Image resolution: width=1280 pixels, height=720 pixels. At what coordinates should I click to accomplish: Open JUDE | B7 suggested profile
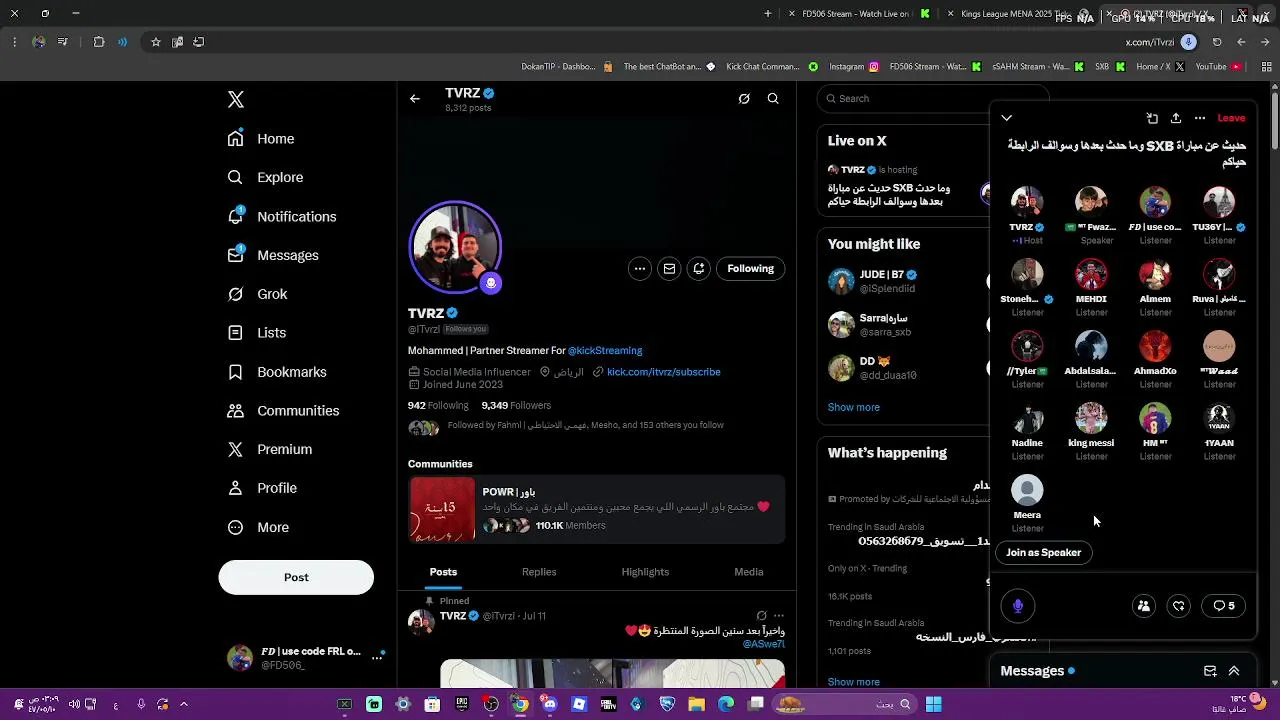[x=905, y=281]
